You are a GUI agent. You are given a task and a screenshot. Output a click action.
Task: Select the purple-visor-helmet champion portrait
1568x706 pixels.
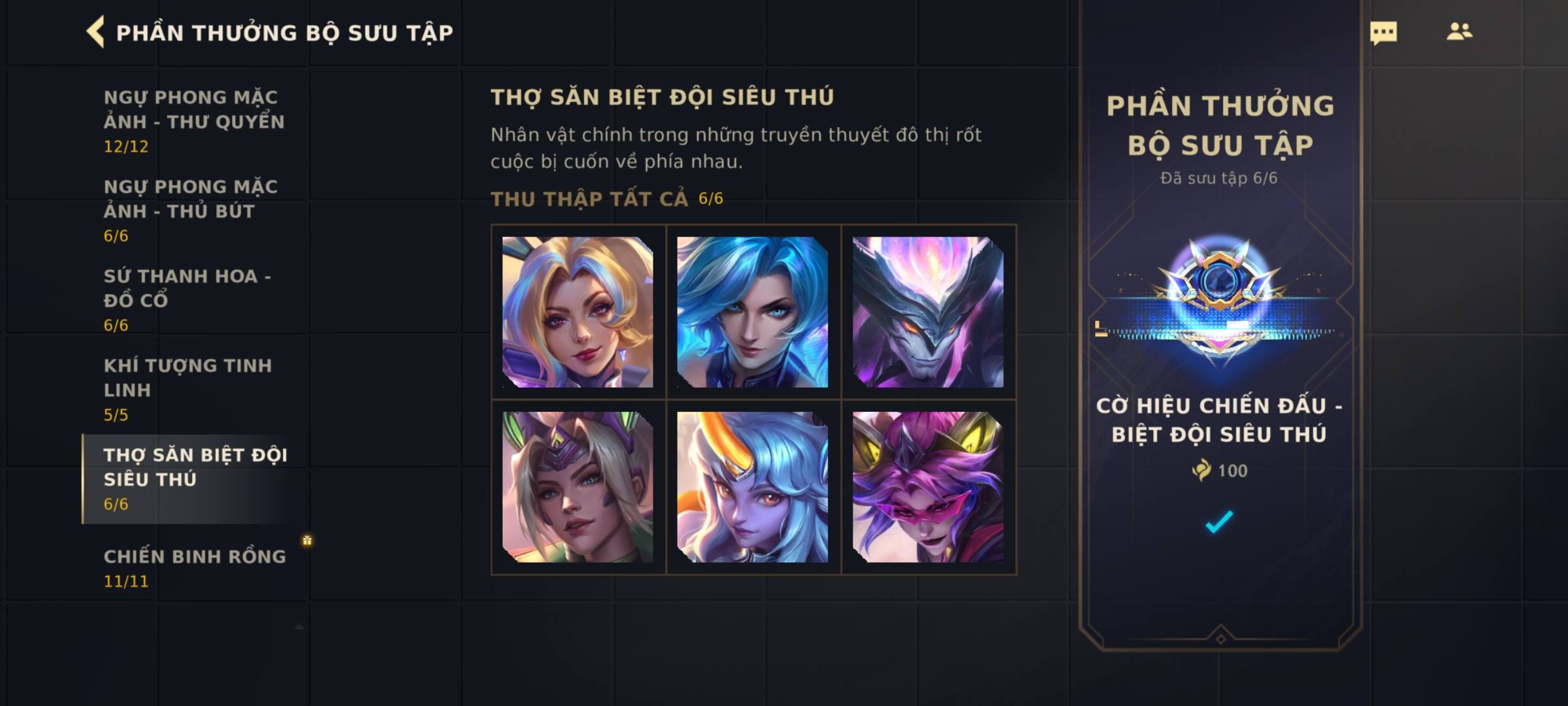click(578, 487)
